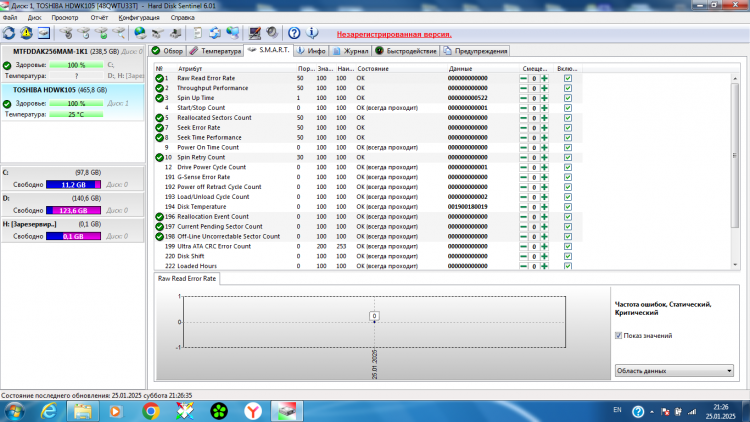Click the Windows Start button
The image size is (750, 422).
[x=14, y=411]
